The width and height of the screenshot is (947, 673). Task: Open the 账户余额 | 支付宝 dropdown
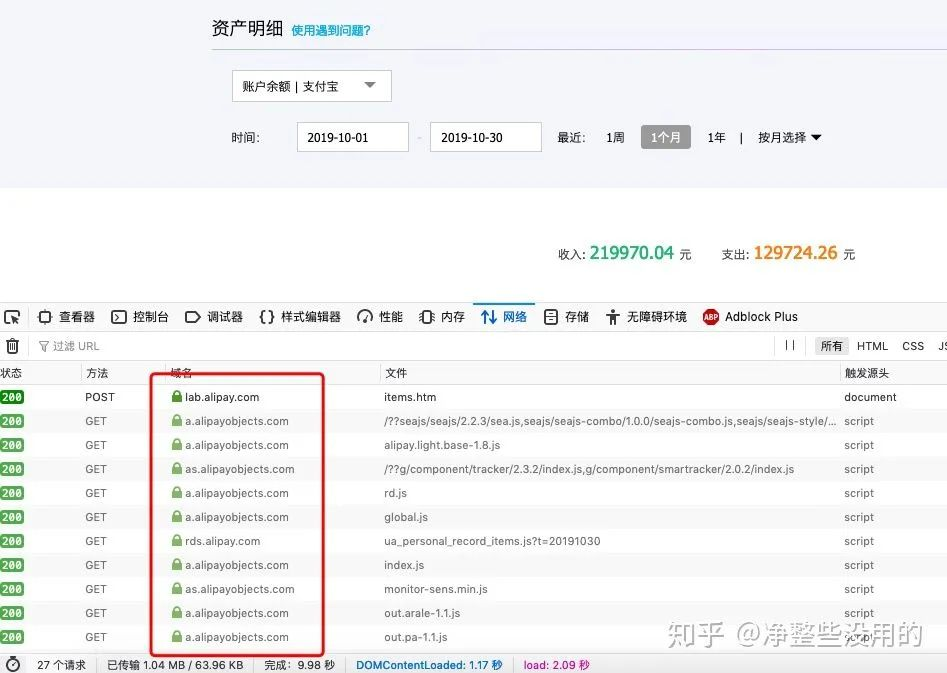tap(312, 86)
